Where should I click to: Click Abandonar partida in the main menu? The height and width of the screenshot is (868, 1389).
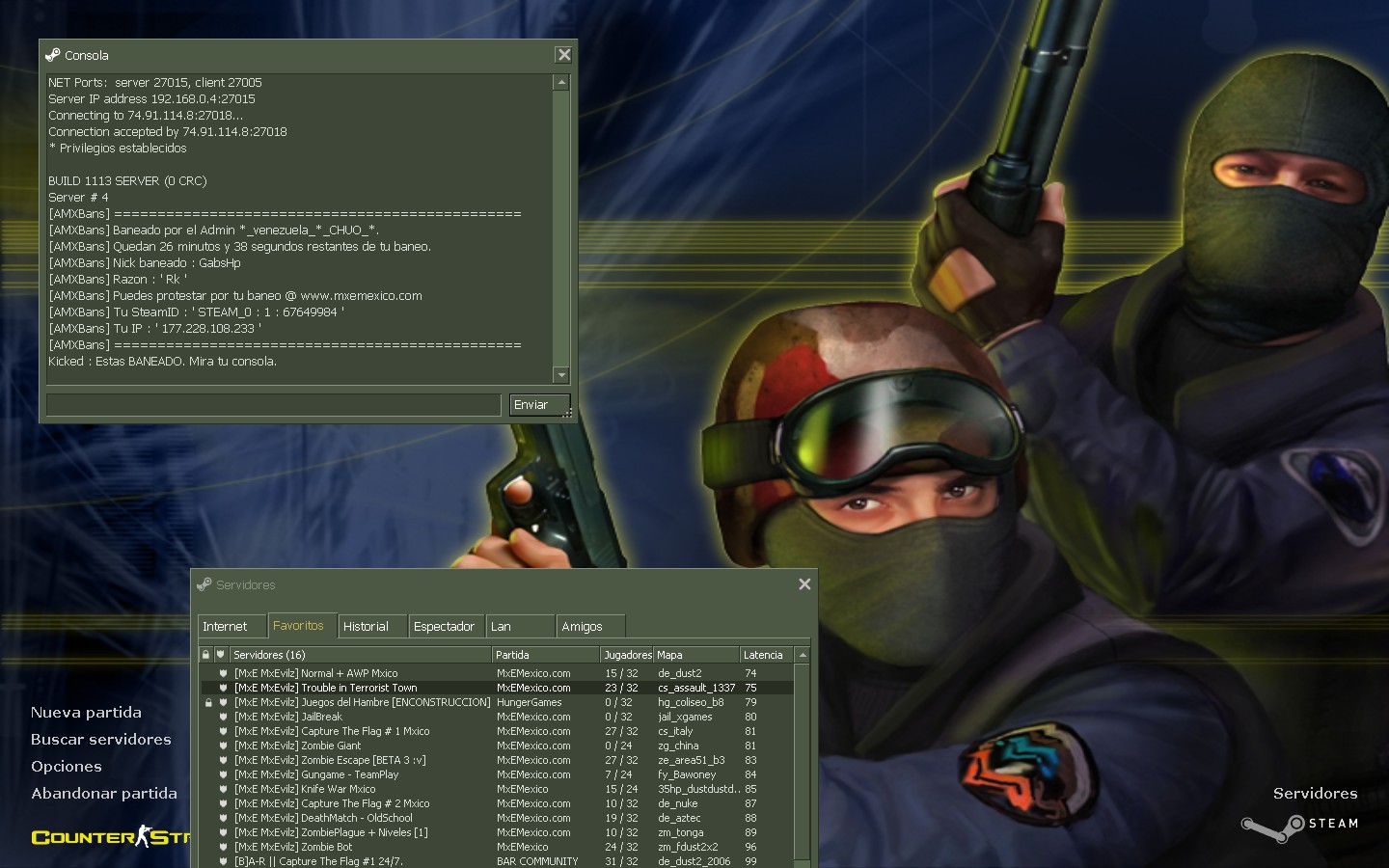104,794
